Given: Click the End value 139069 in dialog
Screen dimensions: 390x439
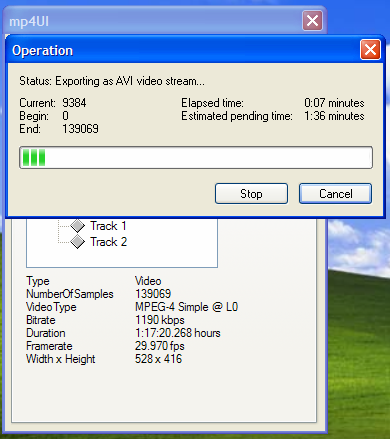Looking at the screenshot, I should 80,129.
